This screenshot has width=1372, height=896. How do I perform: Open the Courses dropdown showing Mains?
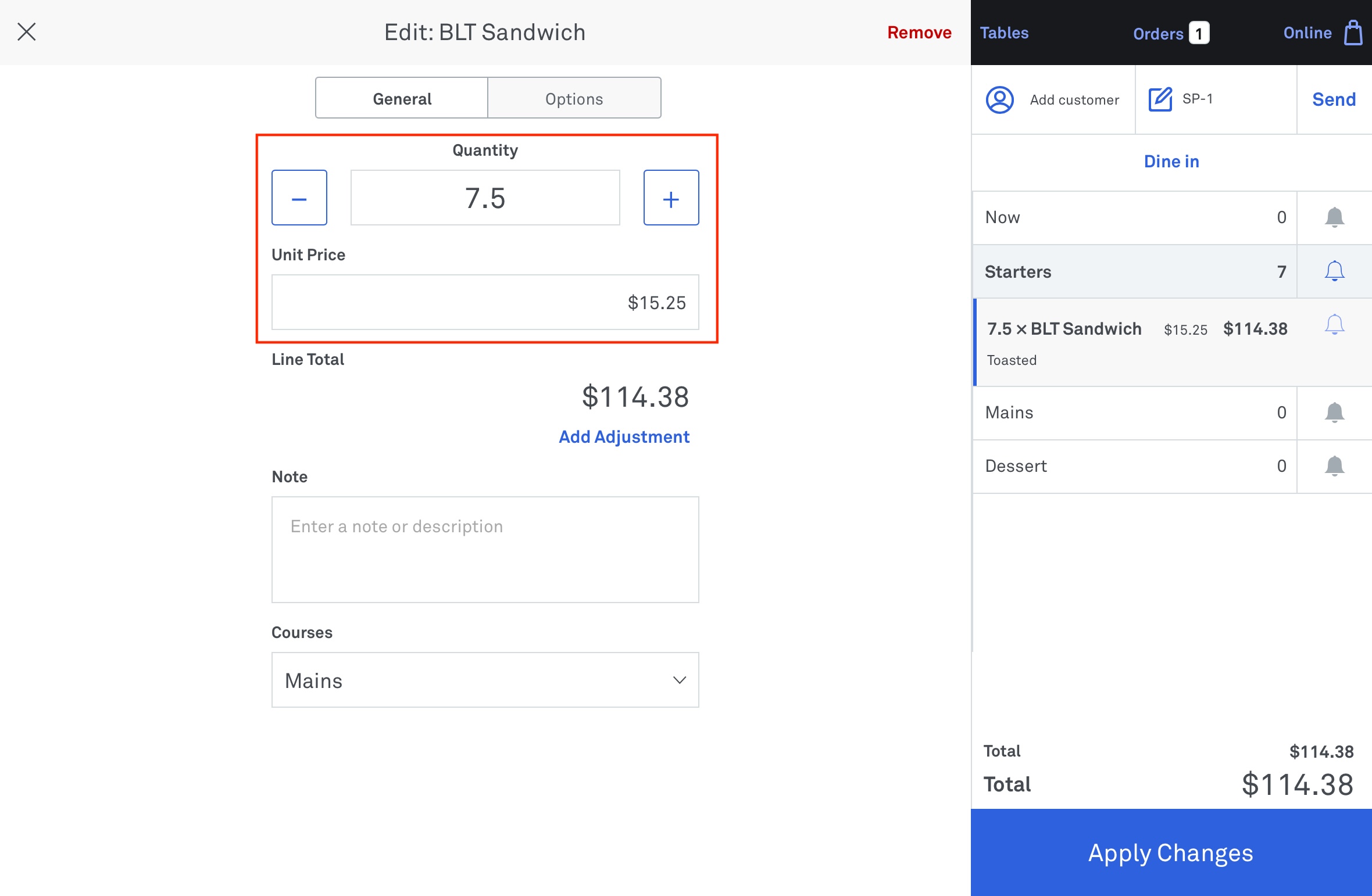click(485, 680)
